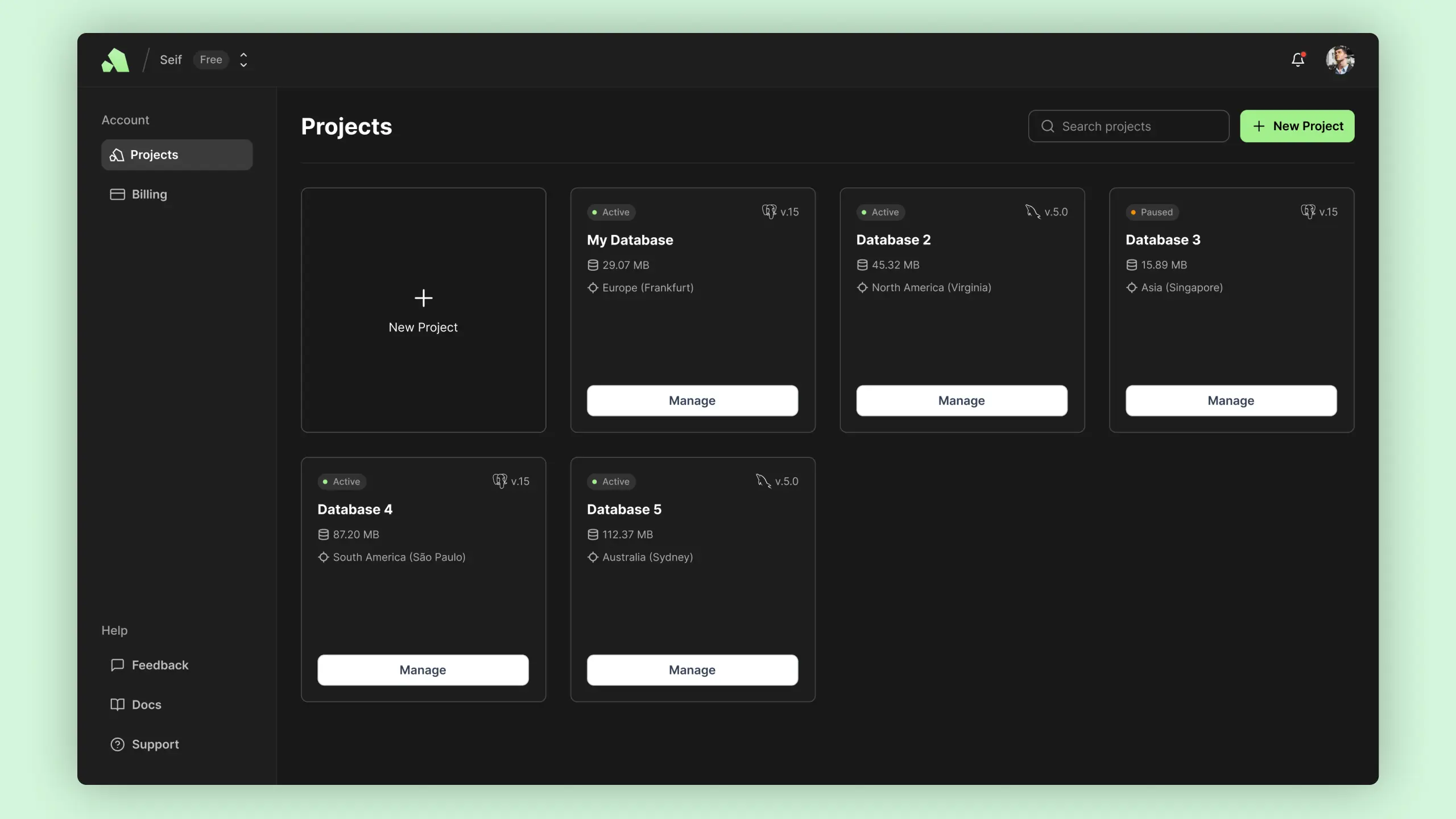Click the green New Project button
The image size is (1456, 819).
1297,126
